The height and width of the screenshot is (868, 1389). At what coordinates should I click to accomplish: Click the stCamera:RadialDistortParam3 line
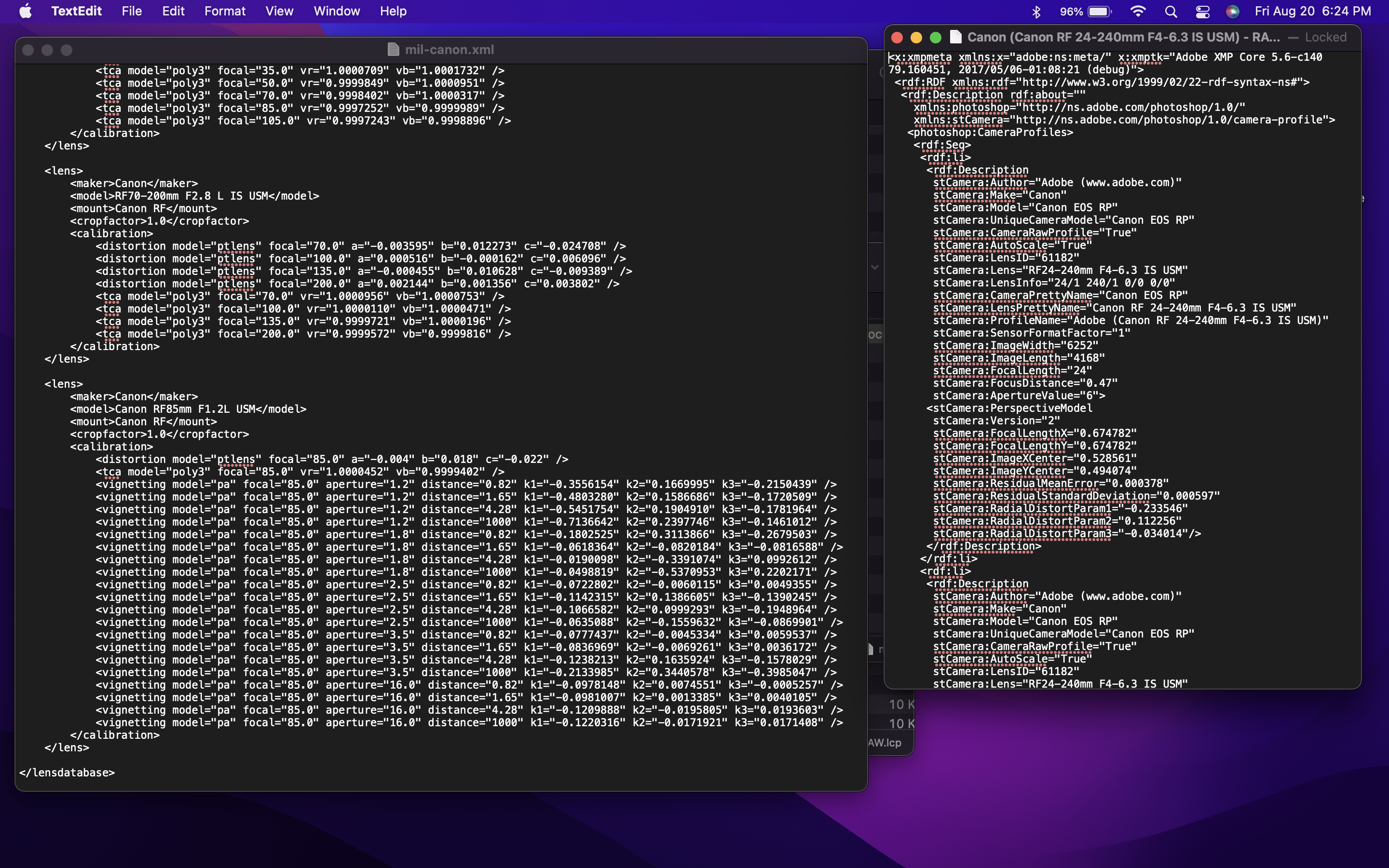click(1066, 533)
